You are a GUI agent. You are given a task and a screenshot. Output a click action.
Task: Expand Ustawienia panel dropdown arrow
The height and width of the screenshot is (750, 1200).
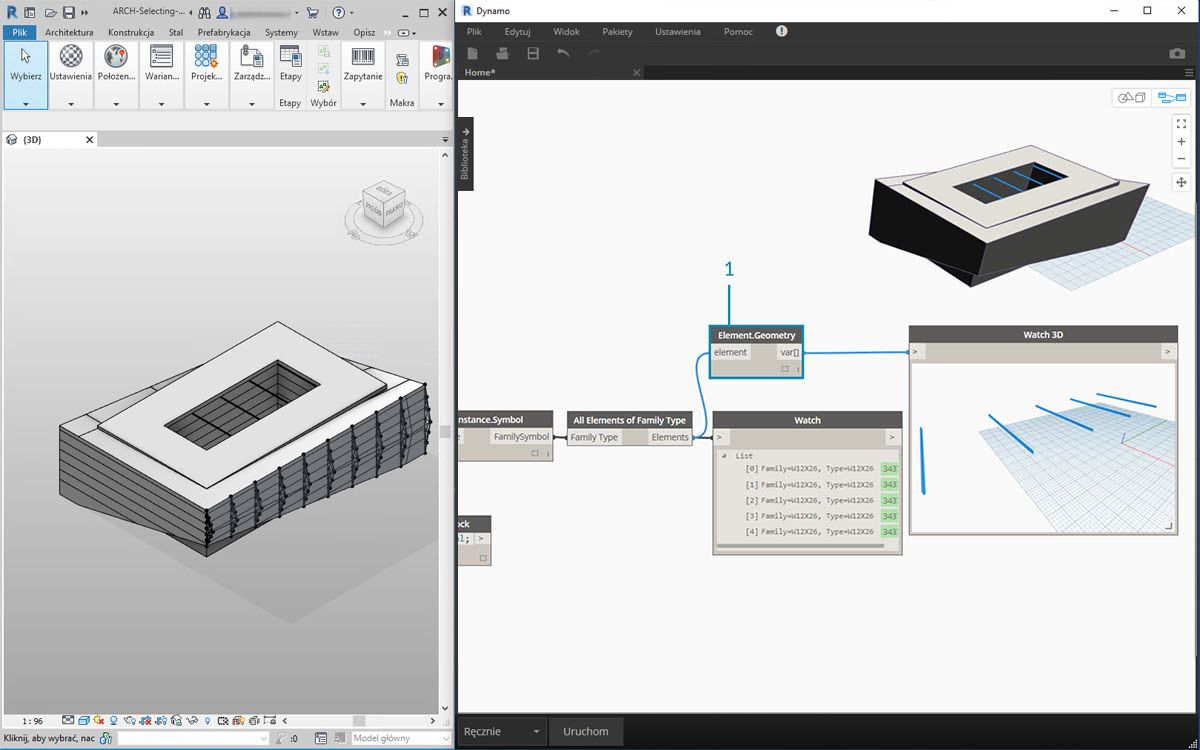70,104
